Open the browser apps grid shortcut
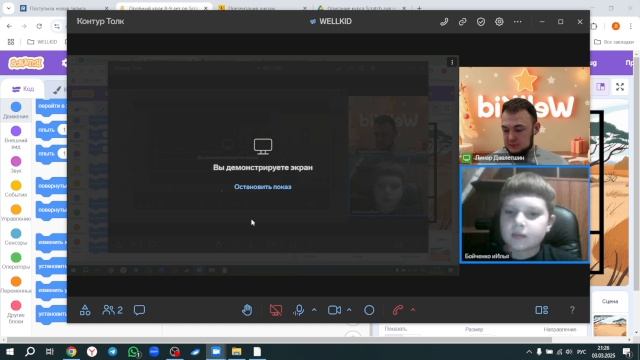The width and height of the screenshot is (640, 360). pos(11,42)
